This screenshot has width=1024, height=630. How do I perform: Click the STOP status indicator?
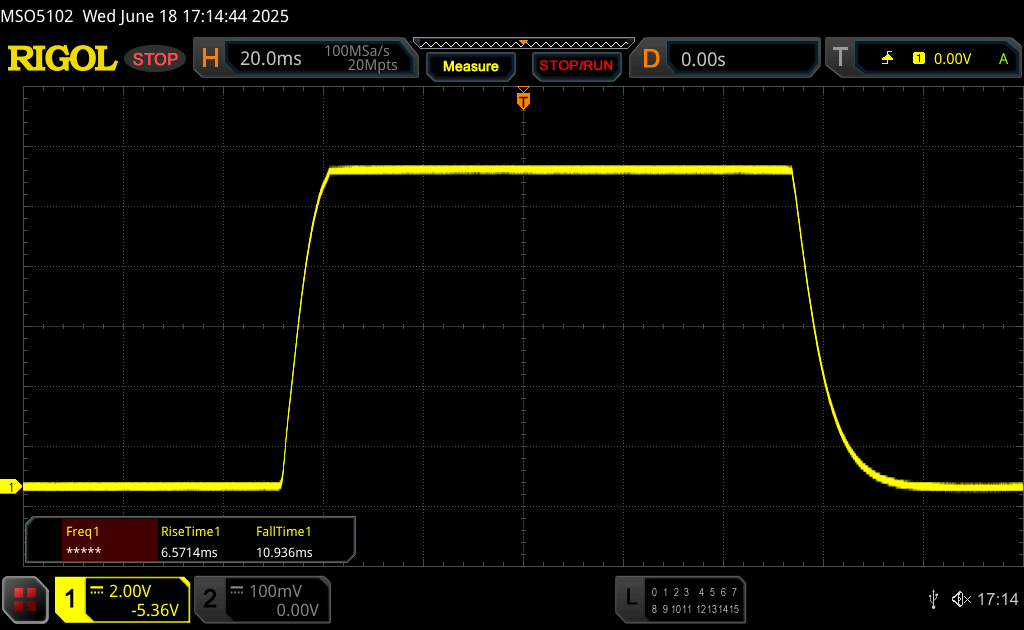[155, 59]
